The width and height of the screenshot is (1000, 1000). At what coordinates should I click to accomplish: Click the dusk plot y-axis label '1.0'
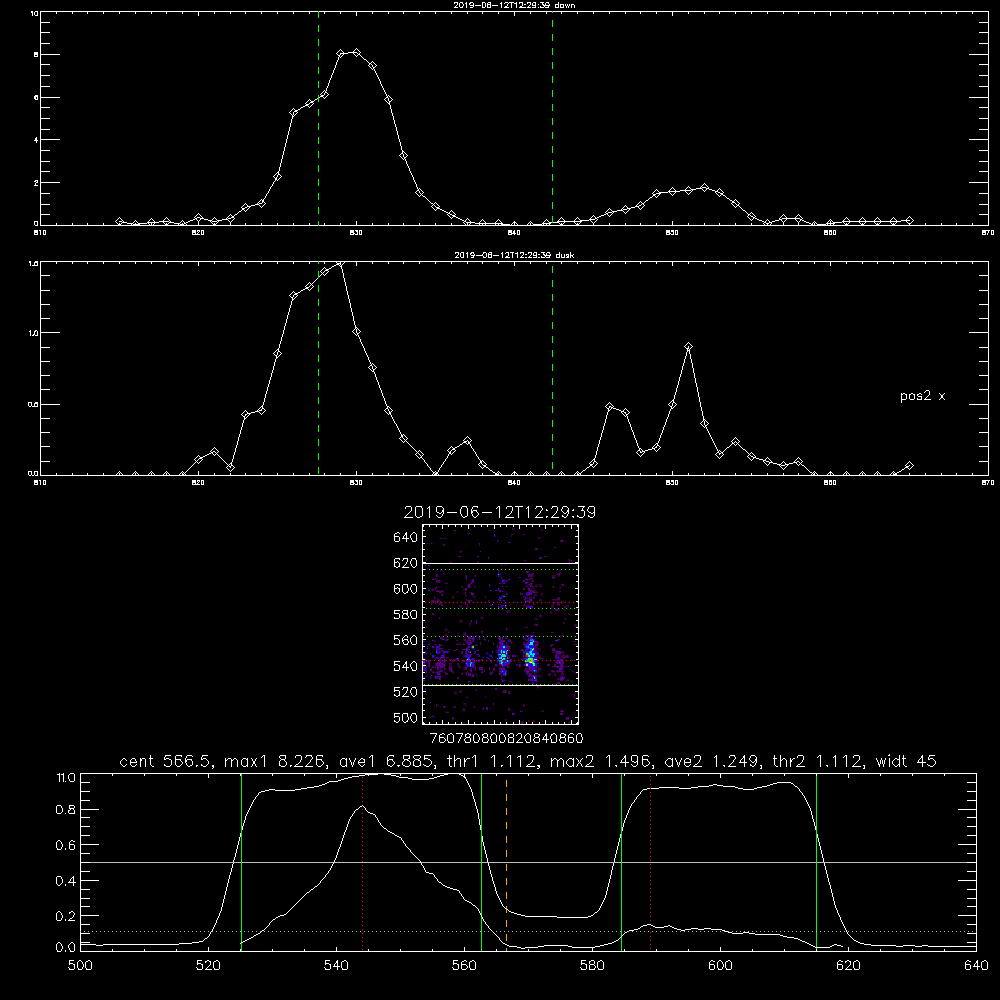tap(34, 333)
